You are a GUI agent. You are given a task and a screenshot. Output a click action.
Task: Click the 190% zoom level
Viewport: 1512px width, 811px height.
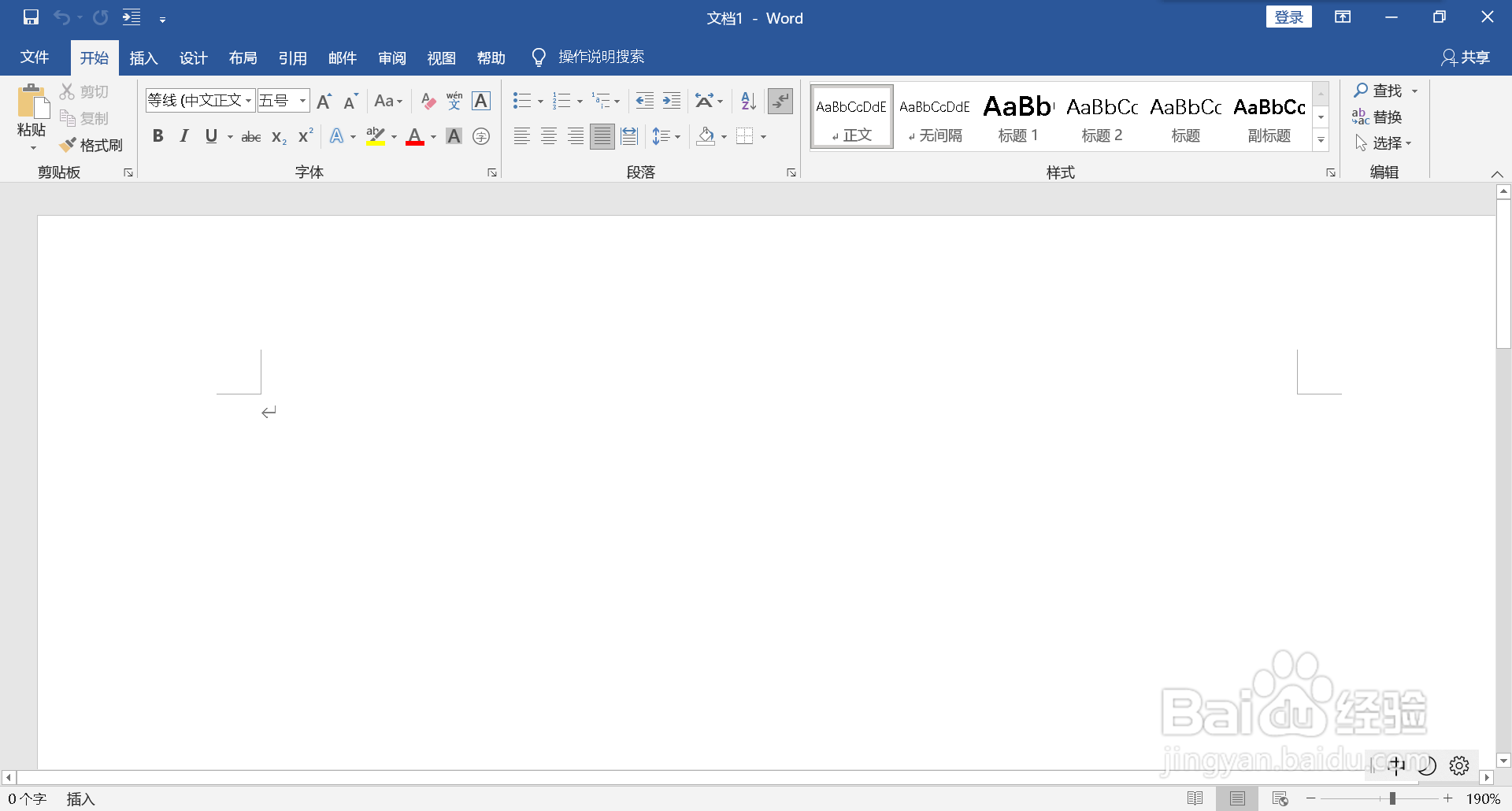(1482, 798)
